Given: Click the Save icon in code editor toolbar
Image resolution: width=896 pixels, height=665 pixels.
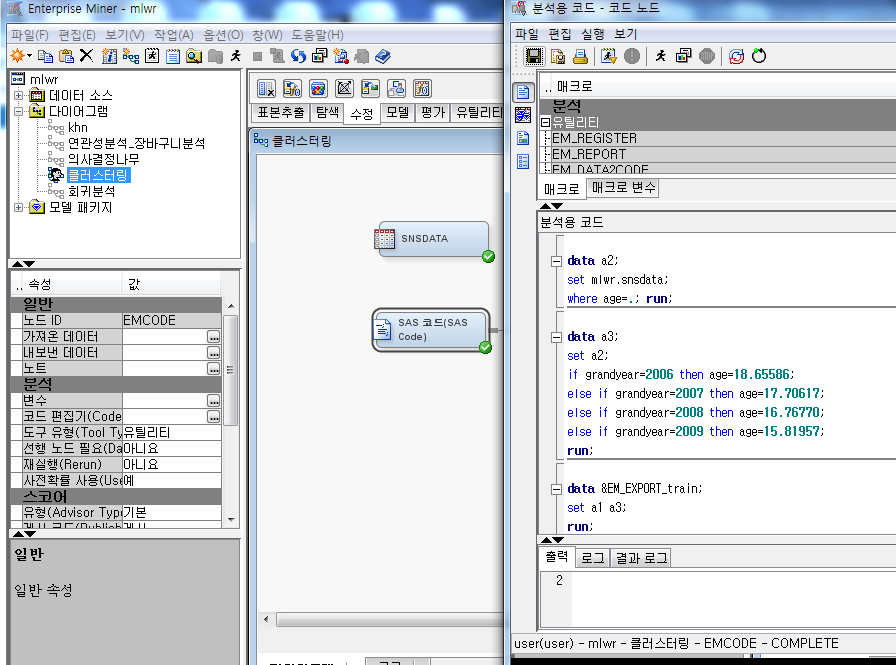Looking at the screenshot, I should [533, 57].
